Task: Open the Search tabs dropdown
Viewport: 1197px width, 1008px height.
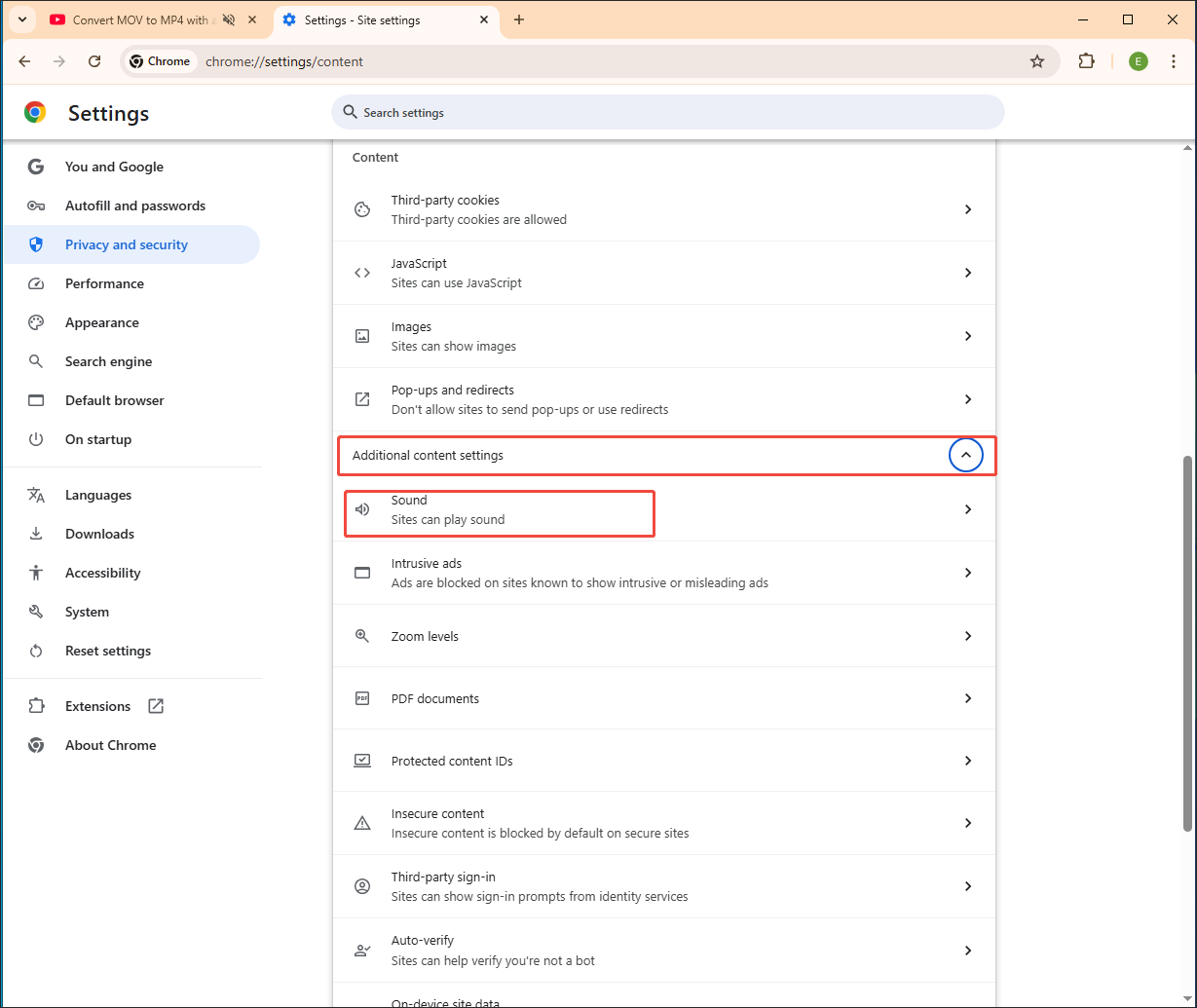Action: pos(20,19)
